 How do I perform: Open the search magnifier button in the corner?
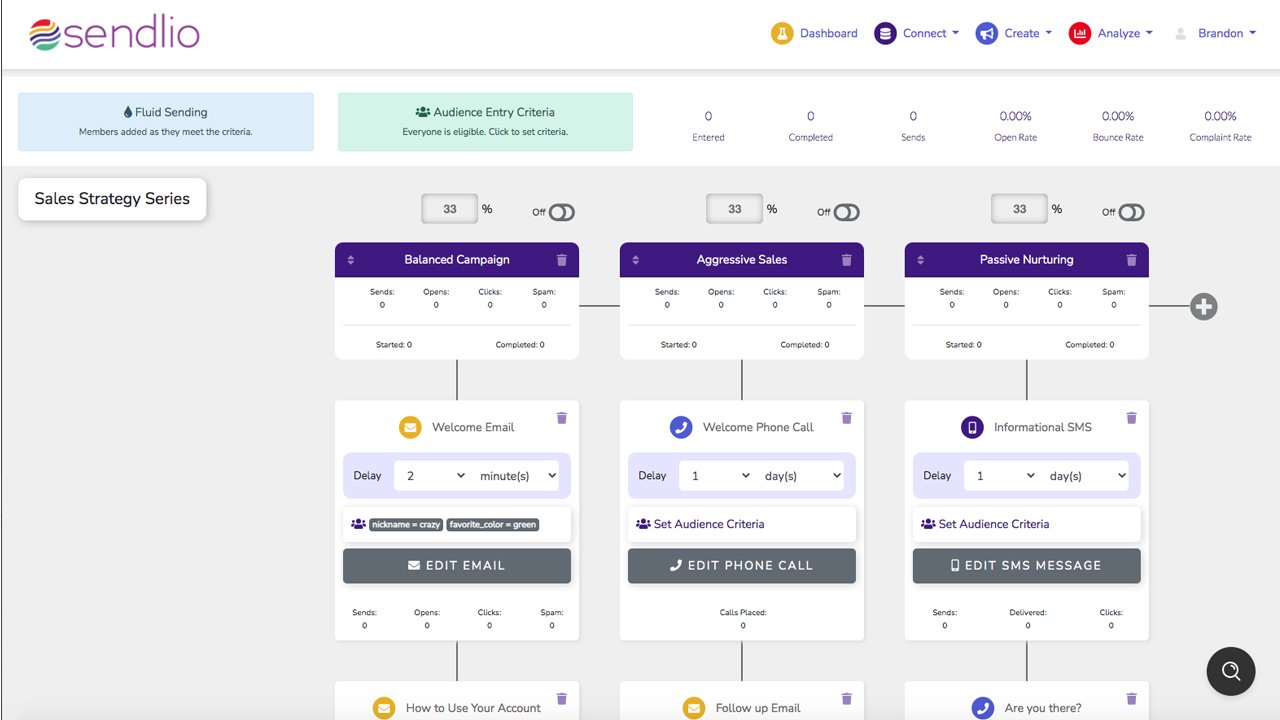pyautogui.click(x=1230, y=671)
